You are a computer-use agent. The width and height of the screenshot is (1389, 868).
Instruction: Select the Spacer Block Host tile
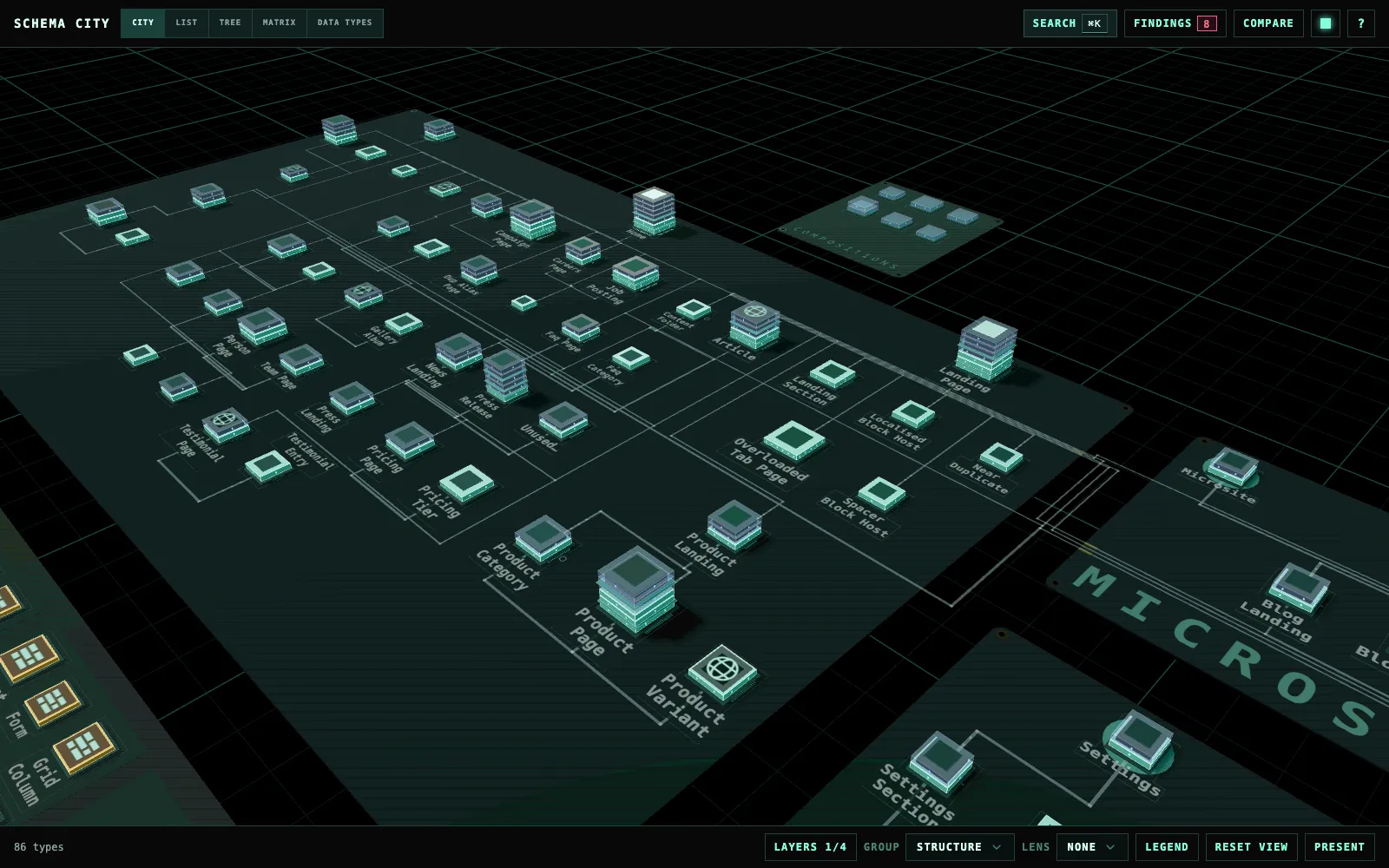tap(882, 493)
